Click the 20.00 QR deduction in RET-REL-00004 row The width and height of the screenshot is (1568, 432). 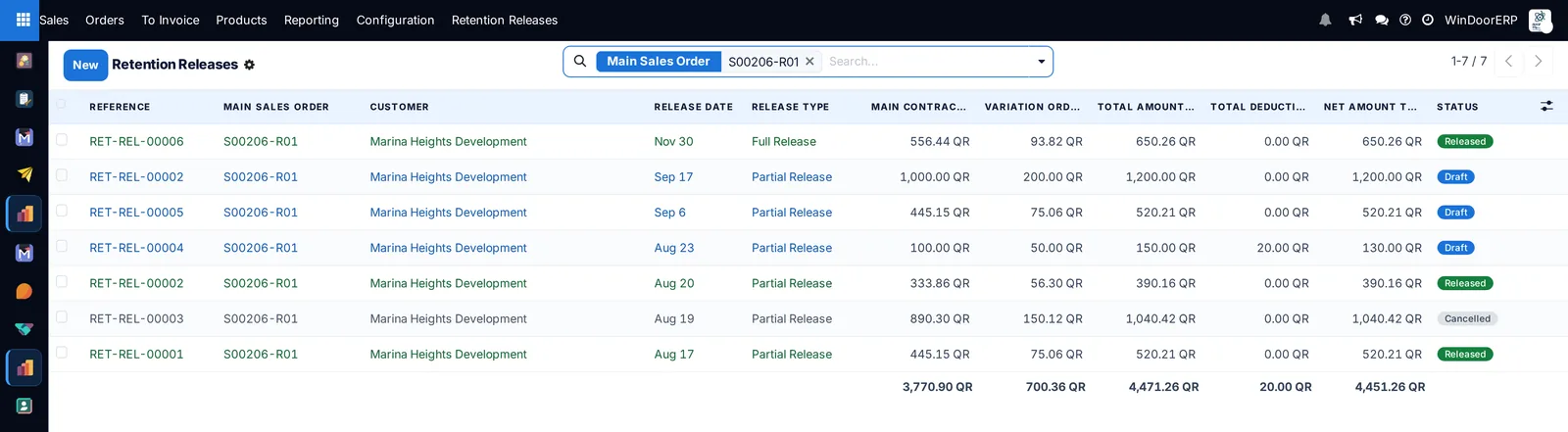(1283, 248)
